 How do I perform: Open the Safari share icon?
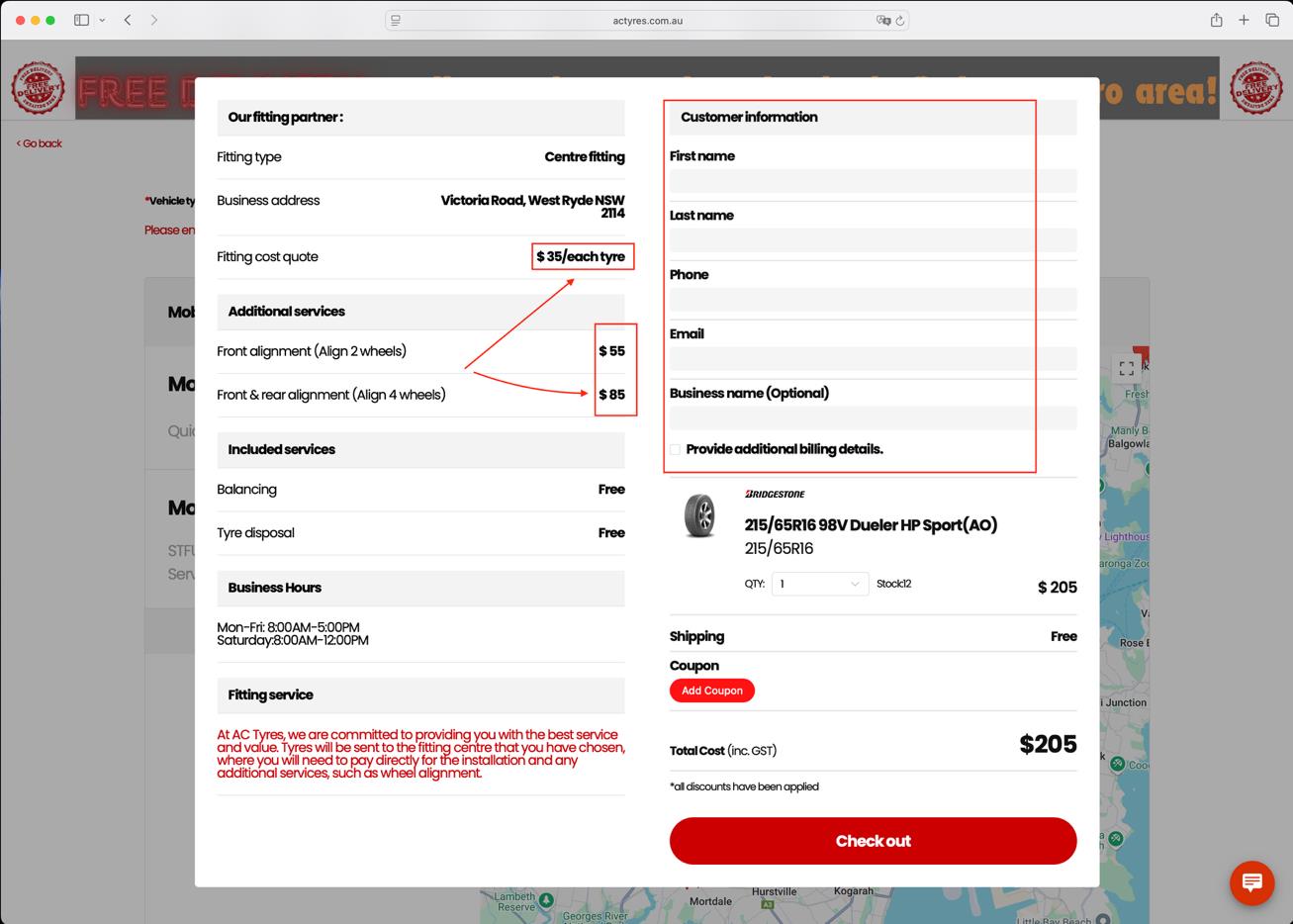(x=1216, y=20)
